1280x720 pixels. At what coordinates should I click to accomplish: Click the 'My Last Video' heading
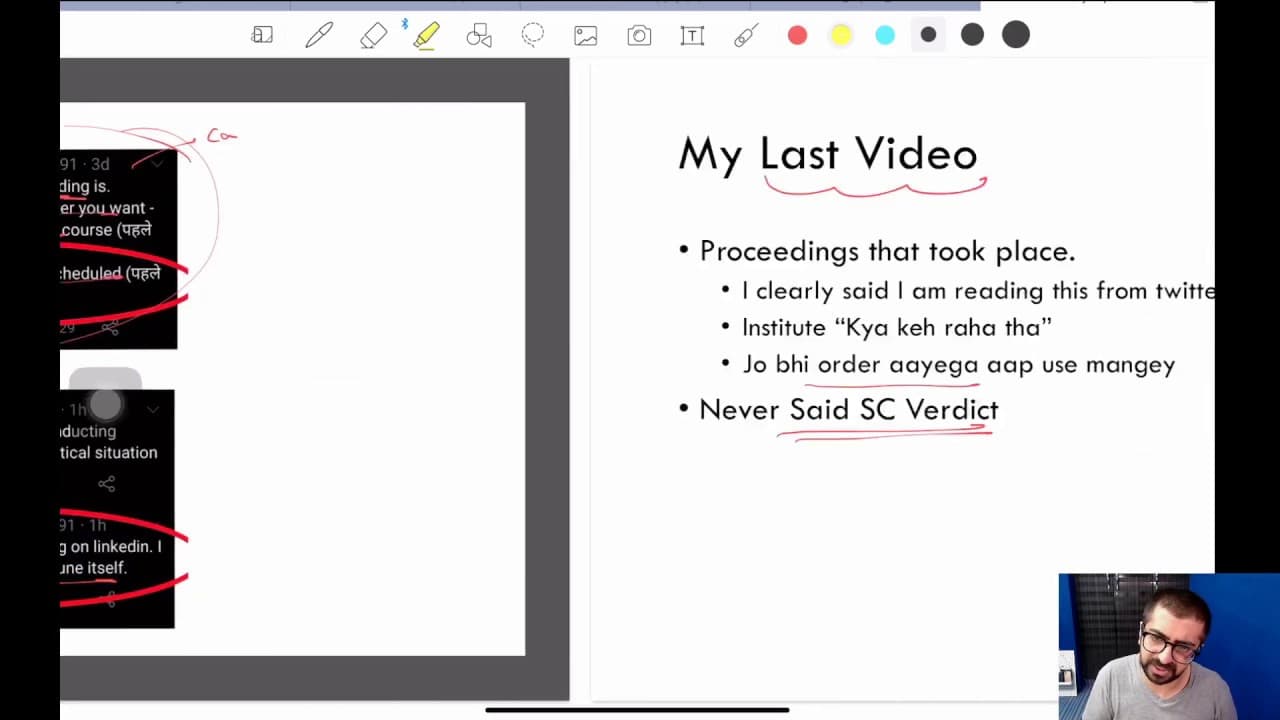[828, 155]
